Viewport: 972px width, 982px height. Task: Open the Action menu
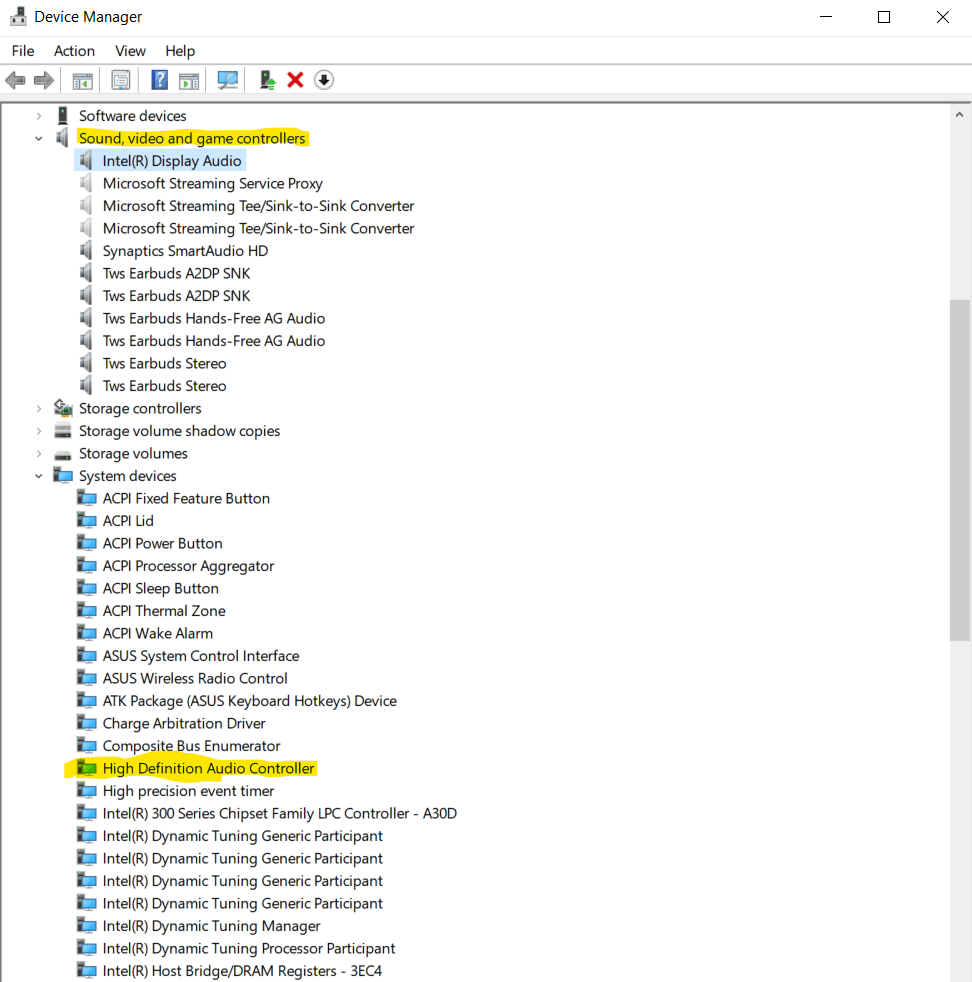74,50
